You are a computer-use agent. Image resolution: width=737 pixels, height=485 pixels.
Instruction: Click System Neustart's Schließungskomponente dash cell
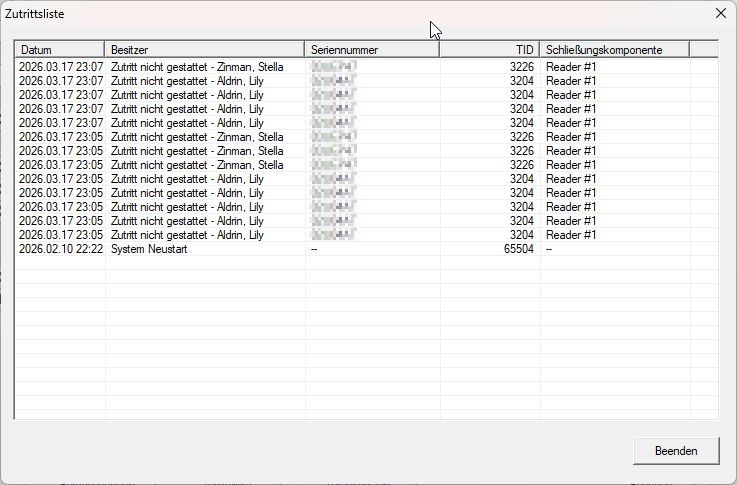pos(549,249)
